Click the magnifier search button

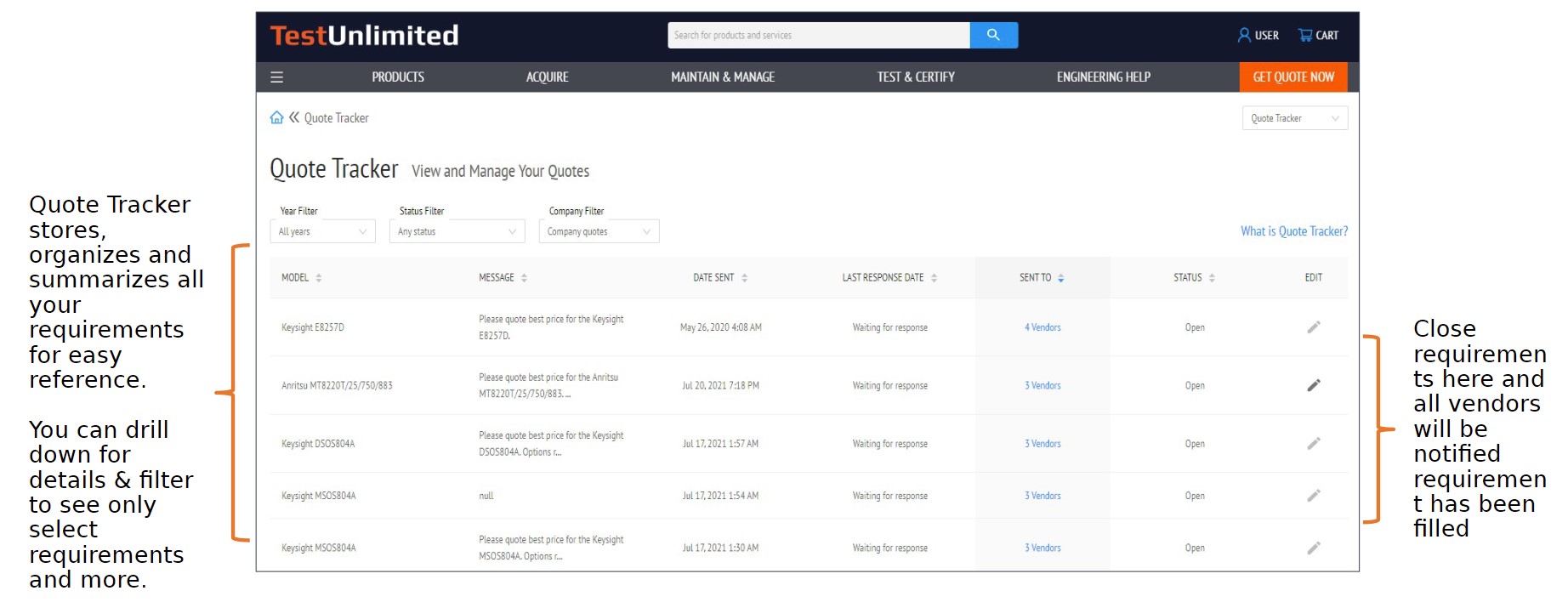coord(993,35)
